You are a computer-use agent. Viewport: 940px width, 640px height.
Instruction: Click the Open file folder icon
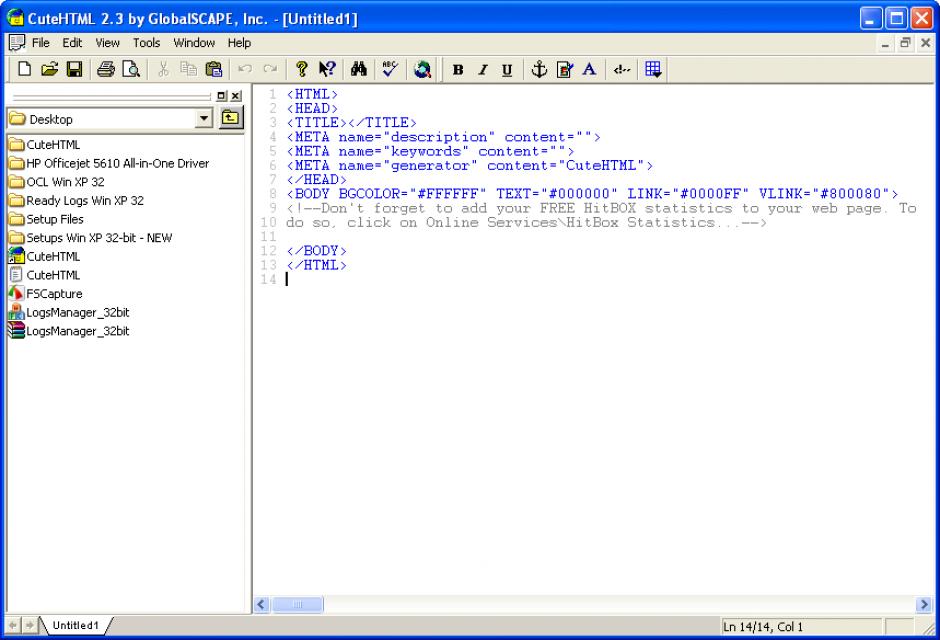[50, 70]
